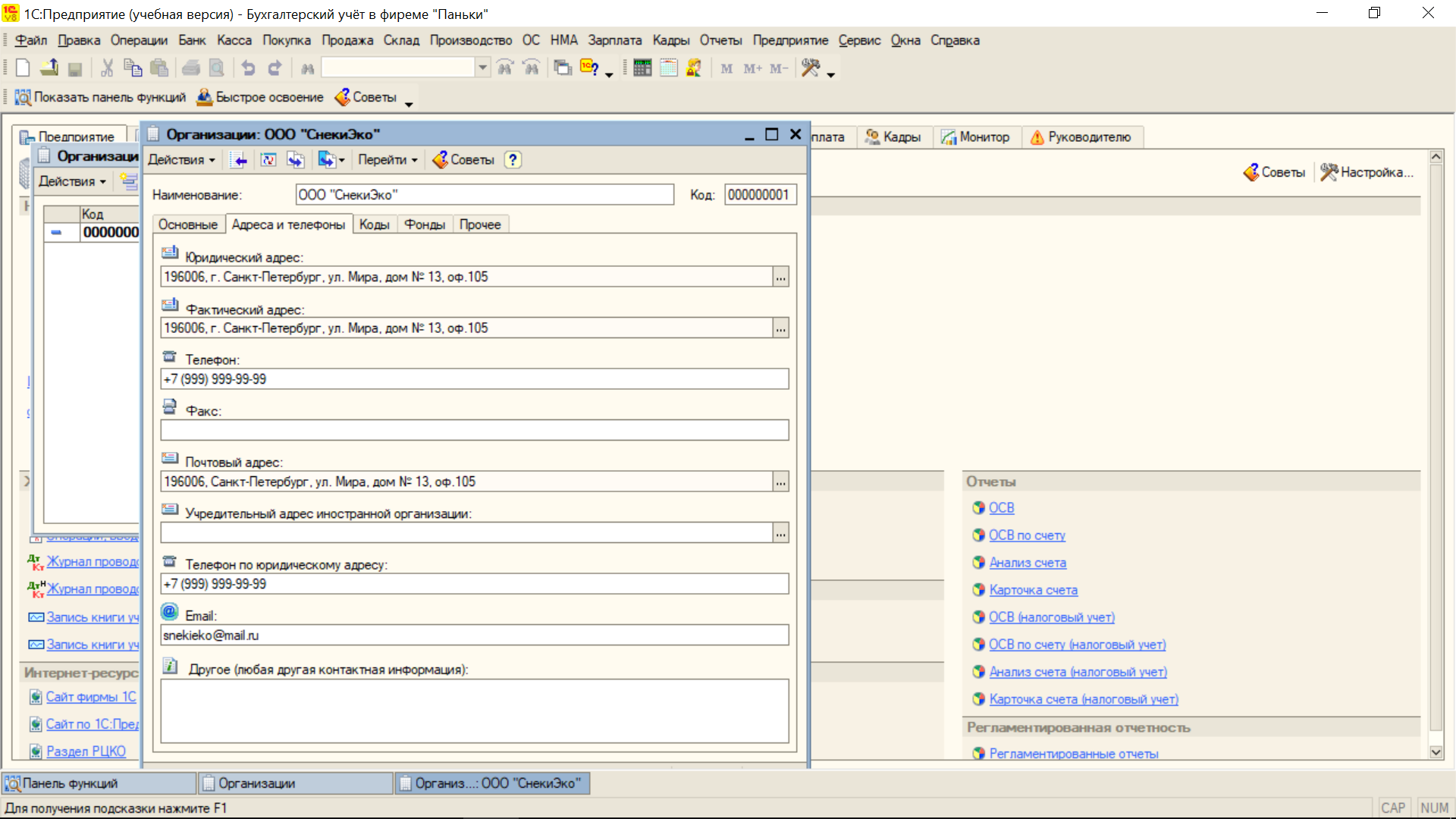This screenshot has width=1456, height=819.
Task: Open the Раздел РЦКО link
Action: [x=86, y=752]
